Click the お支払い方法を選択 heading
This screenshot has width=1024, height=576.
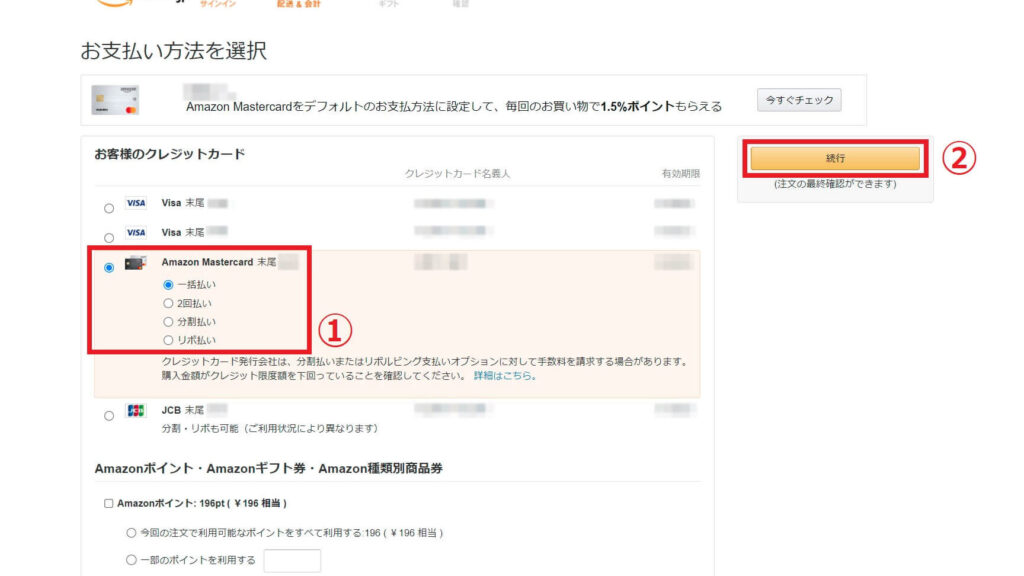click(174, 50)
